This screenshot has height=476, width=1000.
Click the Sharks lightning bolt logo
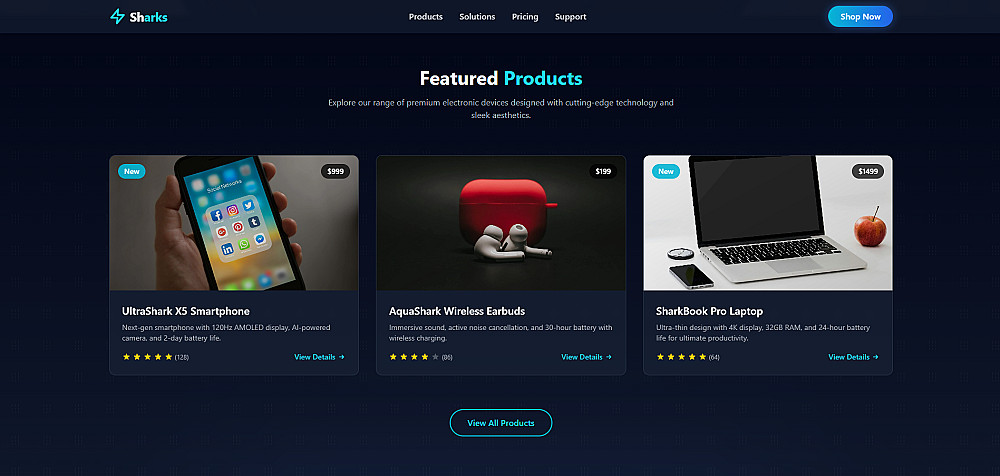coord(117,17)
